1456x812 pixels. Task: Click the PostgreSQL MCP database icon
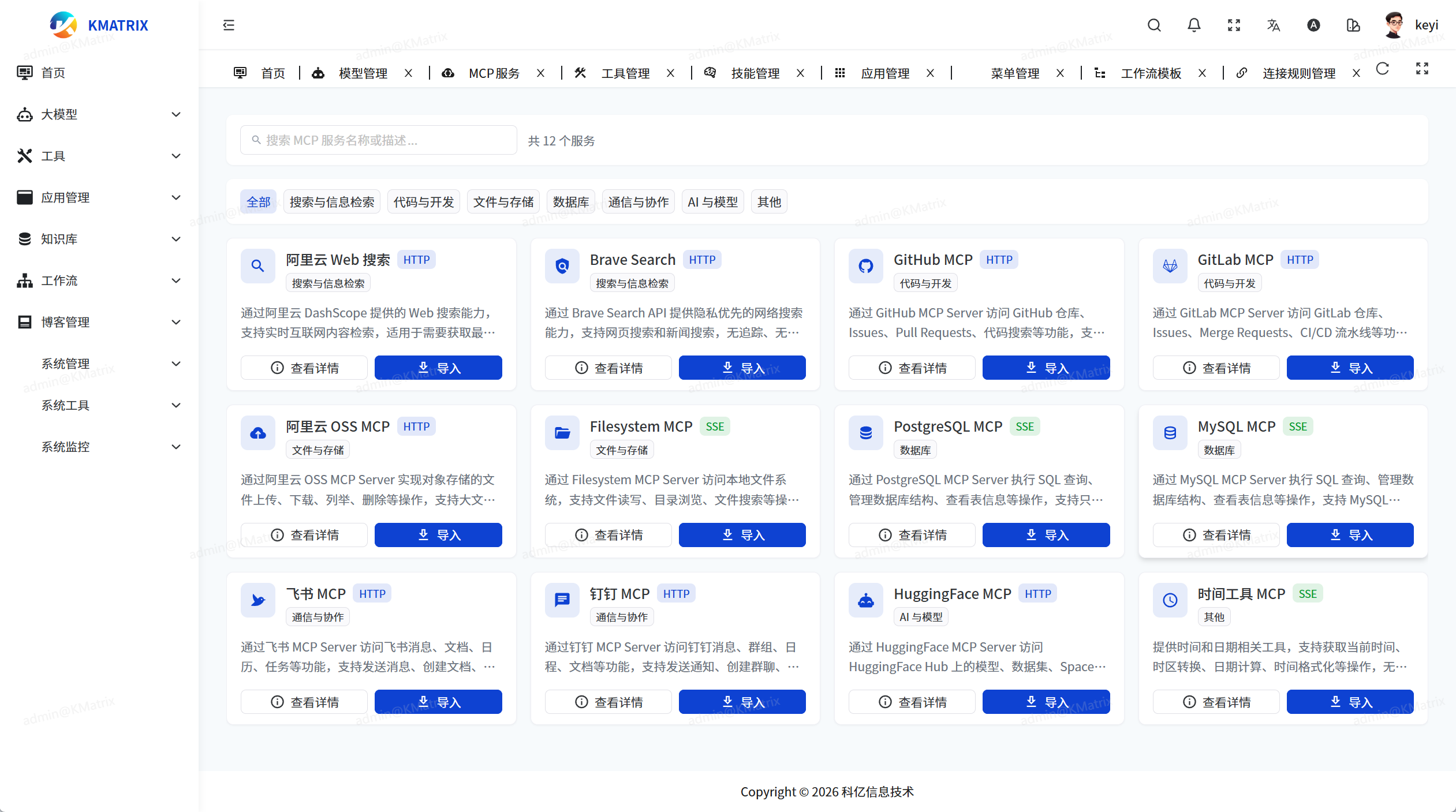[x=866, y=433]
